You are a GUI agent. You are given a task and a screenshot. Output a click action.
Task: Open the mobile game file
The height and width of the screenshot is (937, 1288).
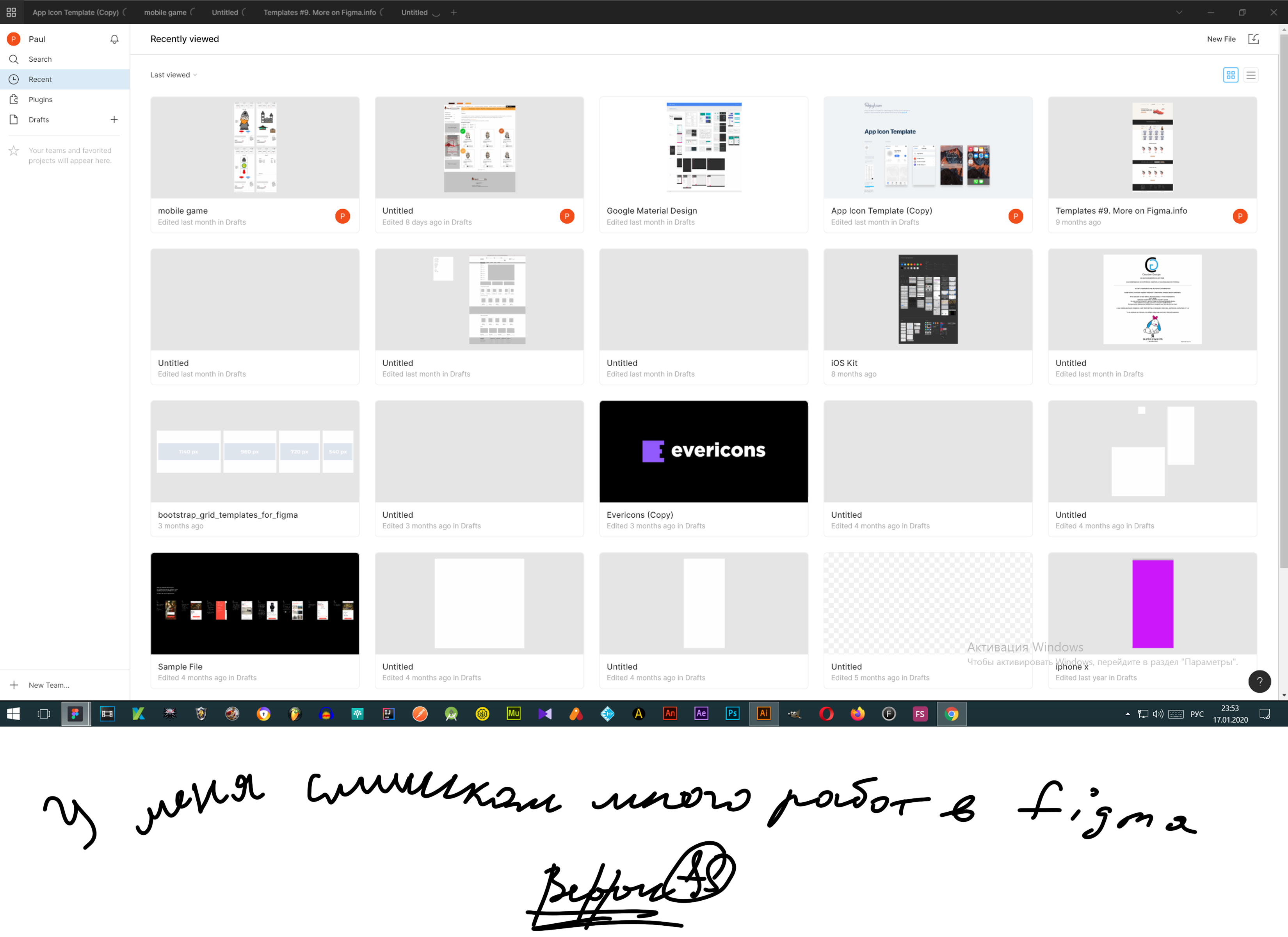tap(254, 147)
